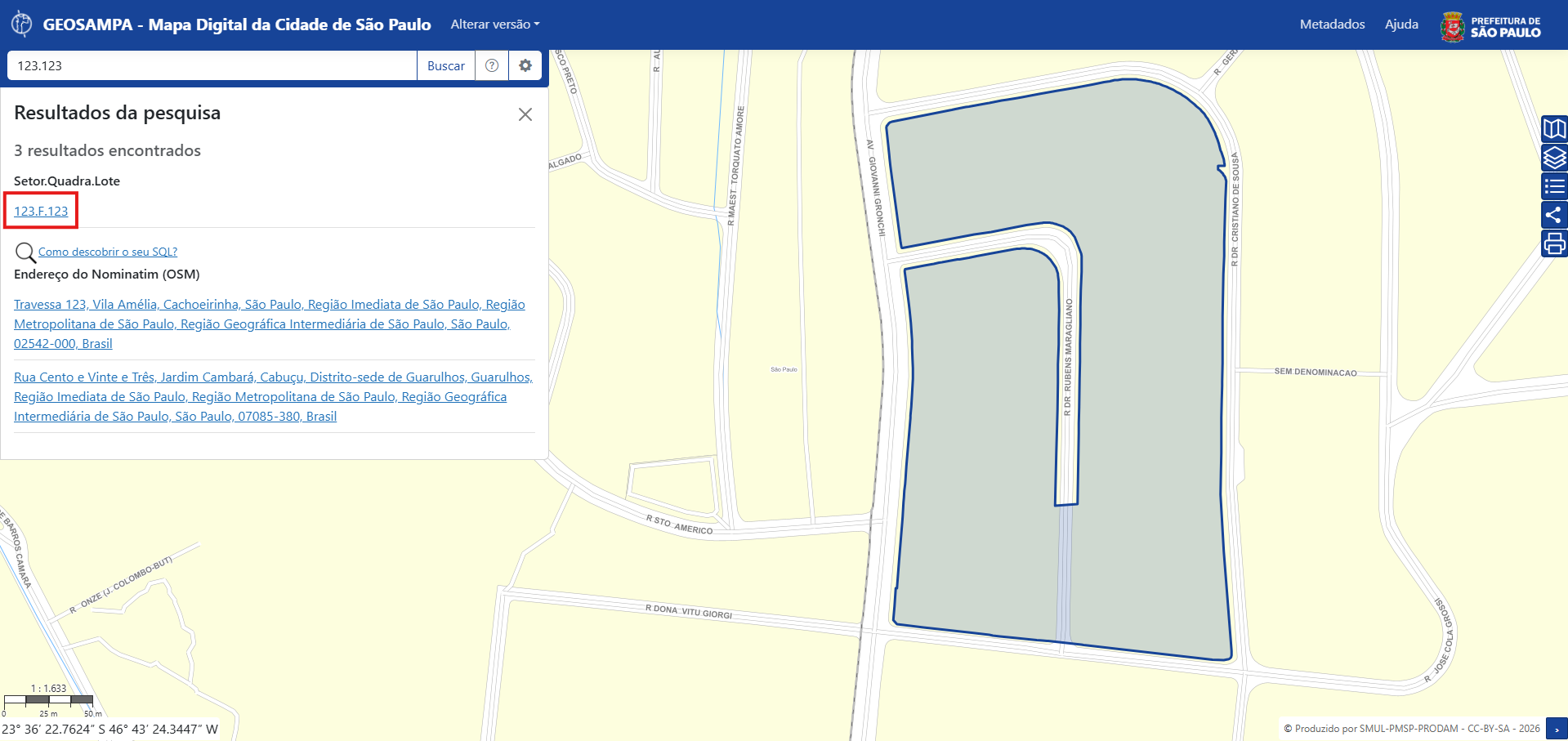Open search settings gear icon
This screenshot has height=741, width=1568.
coord(525,65)
